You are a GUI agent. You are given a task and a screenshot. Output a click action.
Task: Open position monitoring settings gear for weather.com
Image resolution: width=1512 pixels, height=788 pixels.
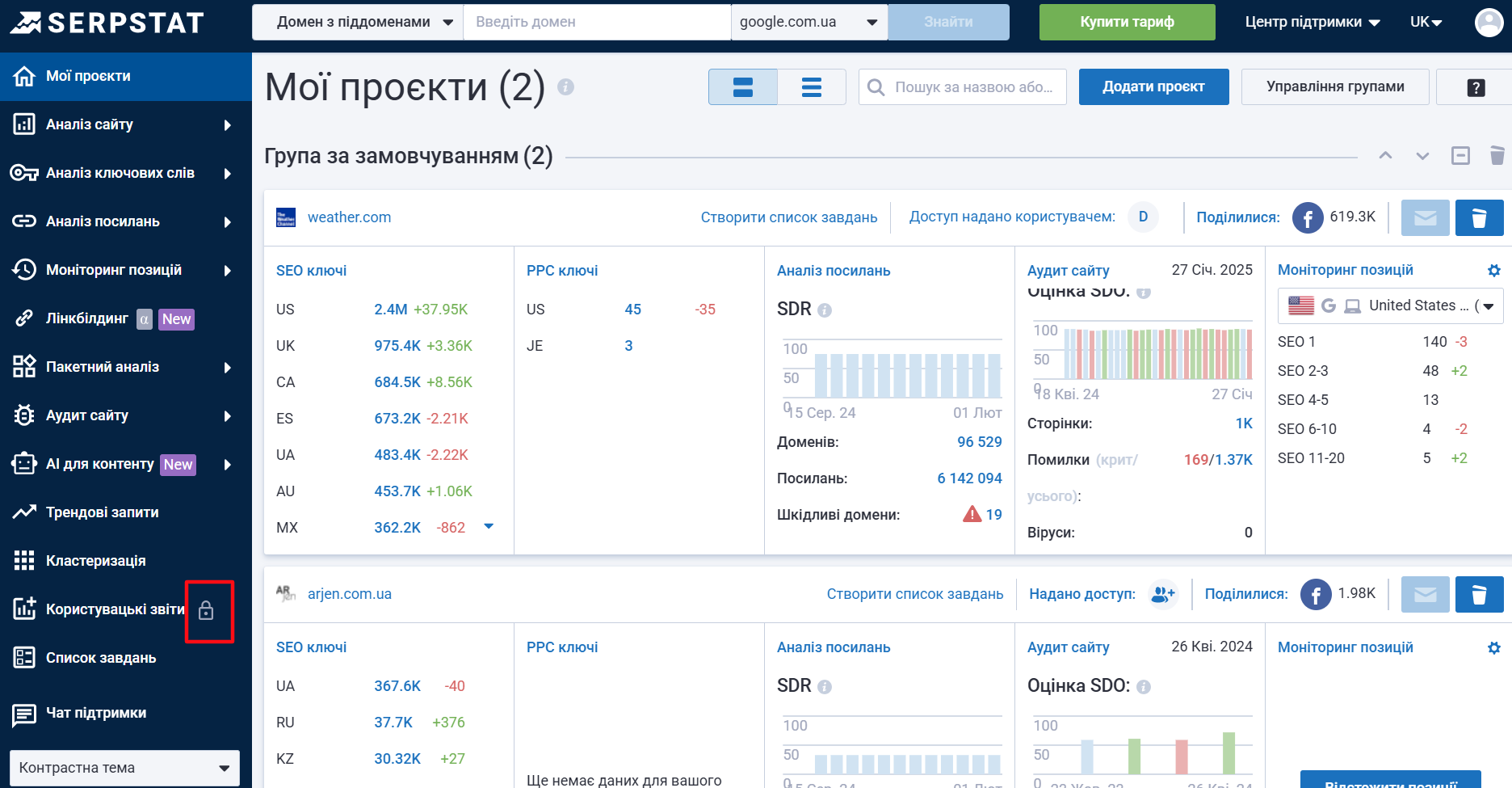point(1494,271)
